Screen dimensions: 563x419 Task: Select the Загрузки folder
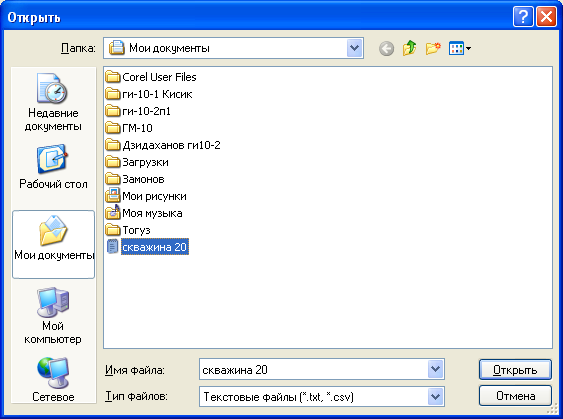point(137,162)
